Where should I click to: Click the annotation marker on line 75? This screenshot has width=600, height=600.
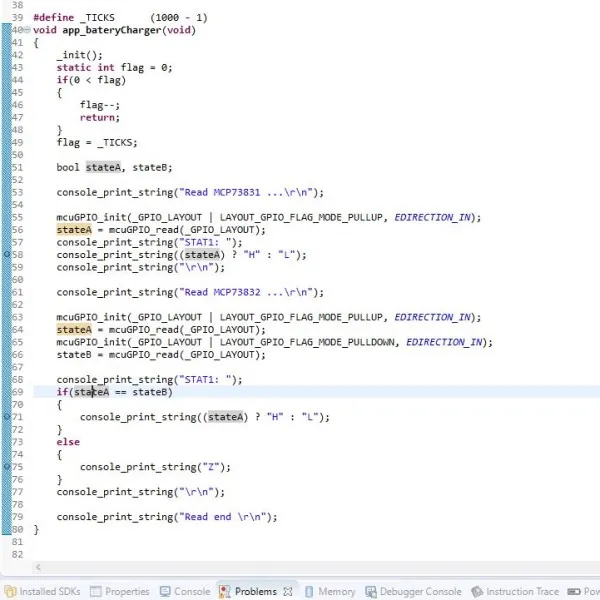[7, 466]
